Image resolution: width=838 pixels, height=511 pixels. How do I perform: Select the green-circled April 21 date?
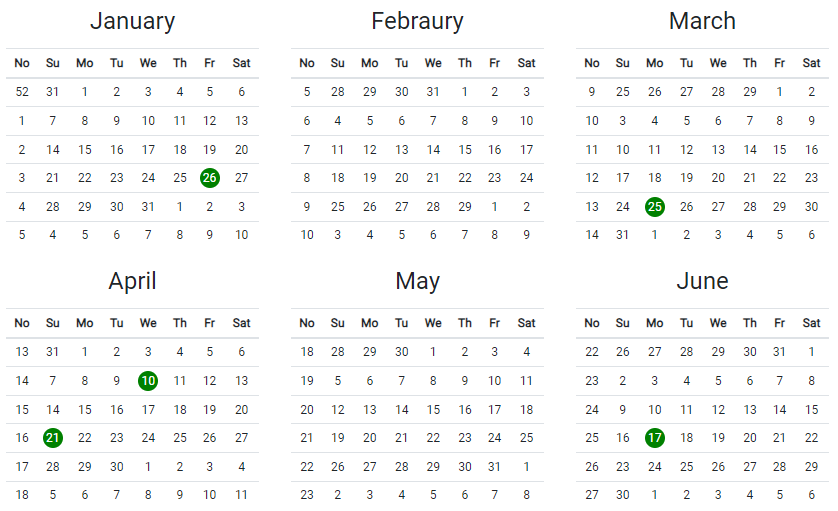pyautogui.click(x=53, y=438)
